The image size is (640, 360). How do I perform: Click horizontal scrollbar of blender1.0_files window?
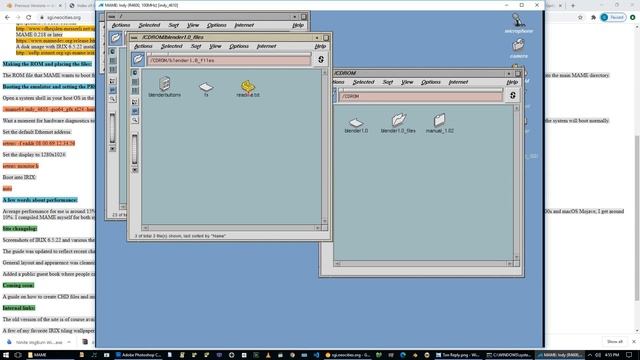(231, 228)
